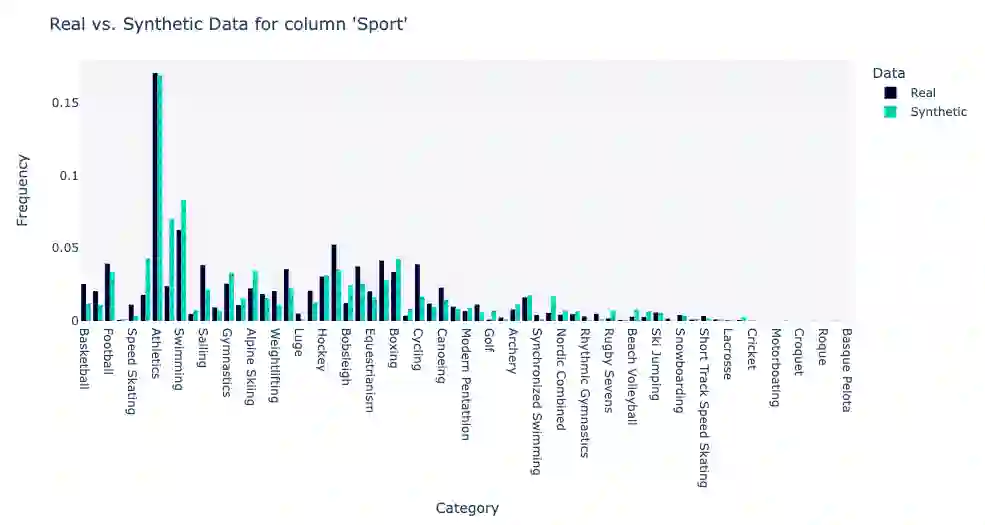
Task: Click the black Real legend swatch
Action: click(891, 93)
